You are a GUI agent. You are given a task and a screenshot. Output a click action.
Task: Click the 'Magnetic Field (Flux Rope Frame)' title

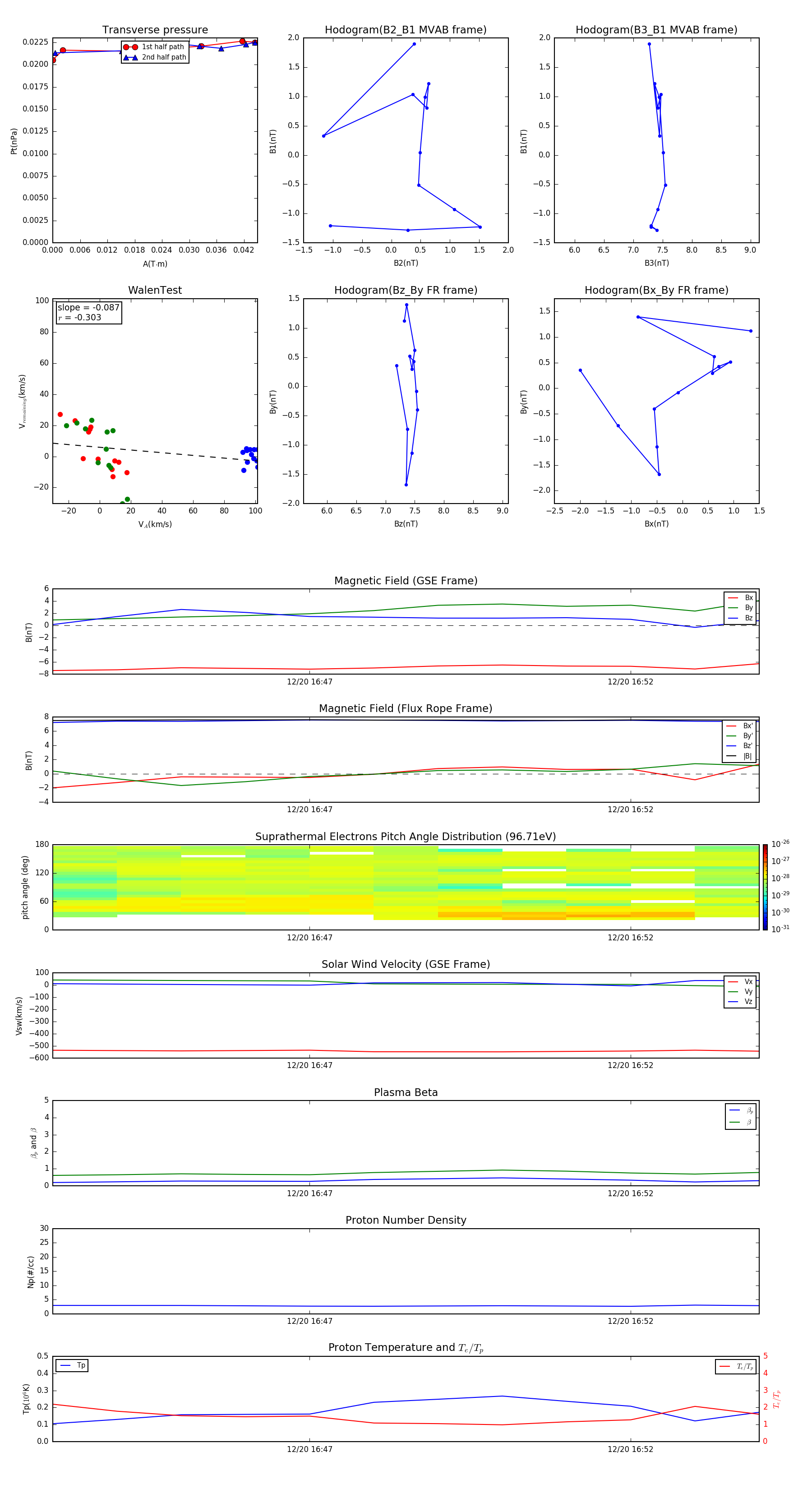(x=406, y=709)
